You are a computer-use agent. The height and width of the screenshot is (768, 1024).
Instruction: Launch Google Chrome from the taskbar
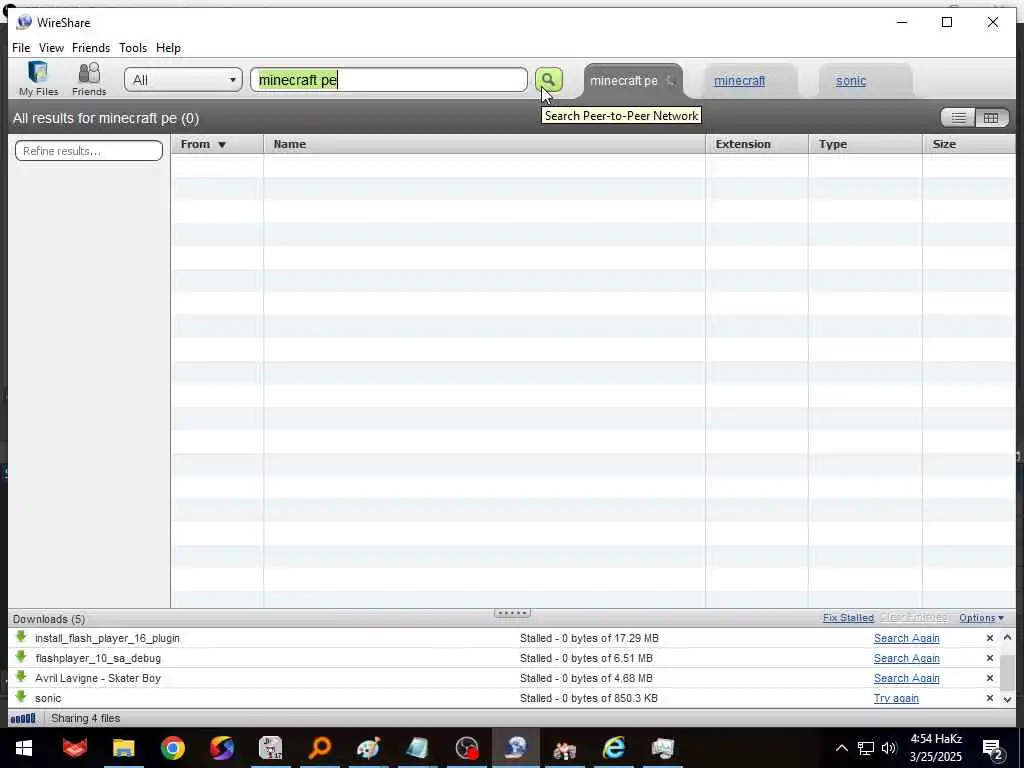tap(173, 748)
